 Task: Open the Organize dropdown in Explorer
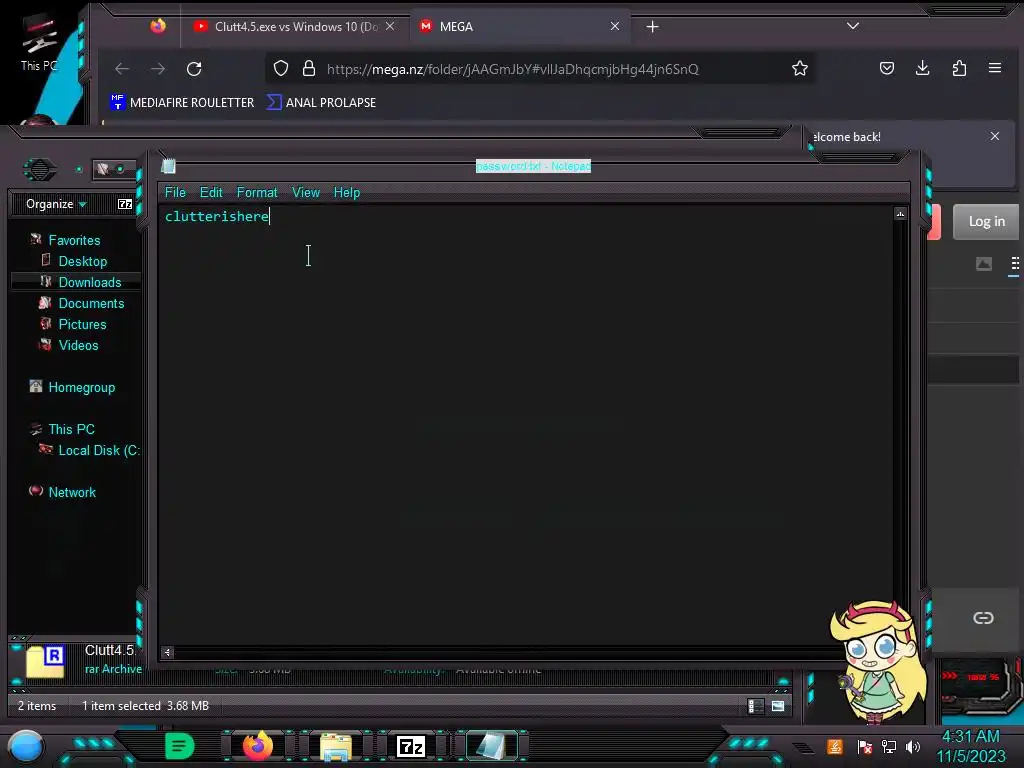click(56, 204)
